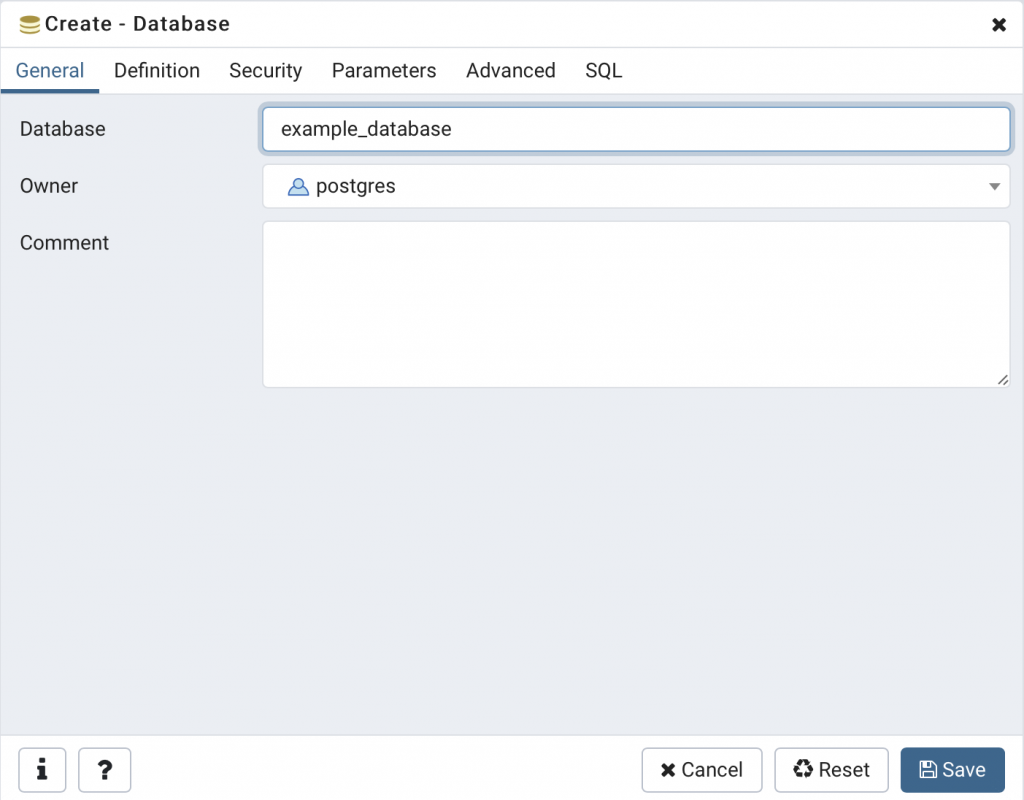Screen dimensions: 1024x800
Task: Switch to the Definition tab
Action: coord(157,71)
